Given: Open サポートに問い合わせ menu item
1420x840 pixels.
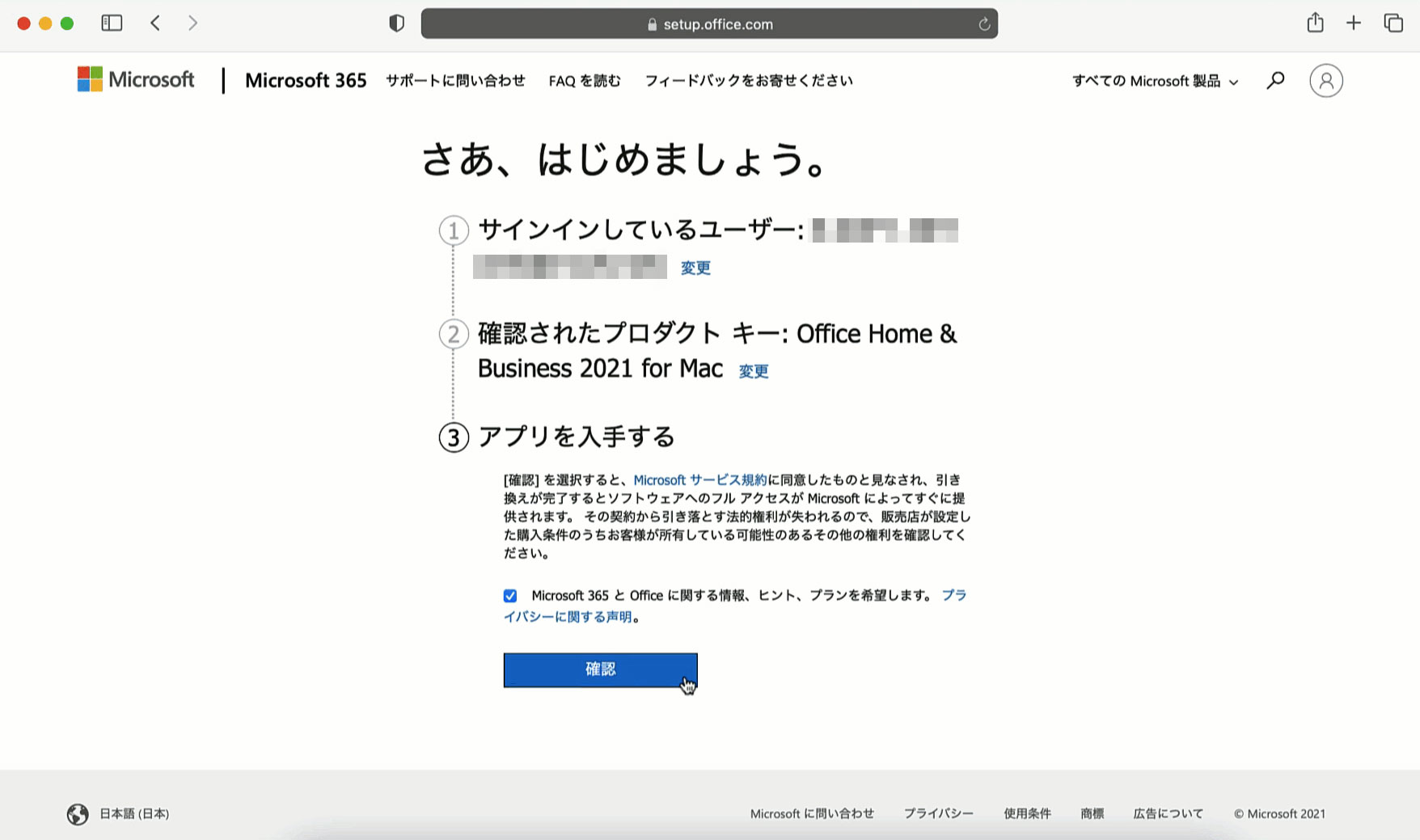Looking at the screenshot, I should pos(455,80).
